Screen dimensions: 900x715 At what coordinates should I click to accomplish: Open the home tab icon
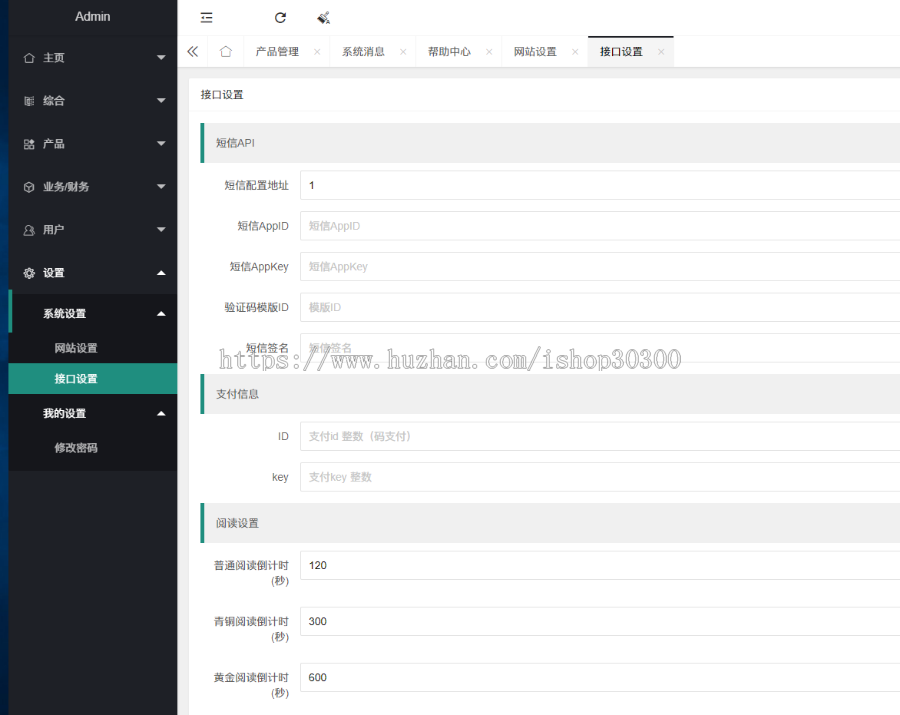[226, 52]
